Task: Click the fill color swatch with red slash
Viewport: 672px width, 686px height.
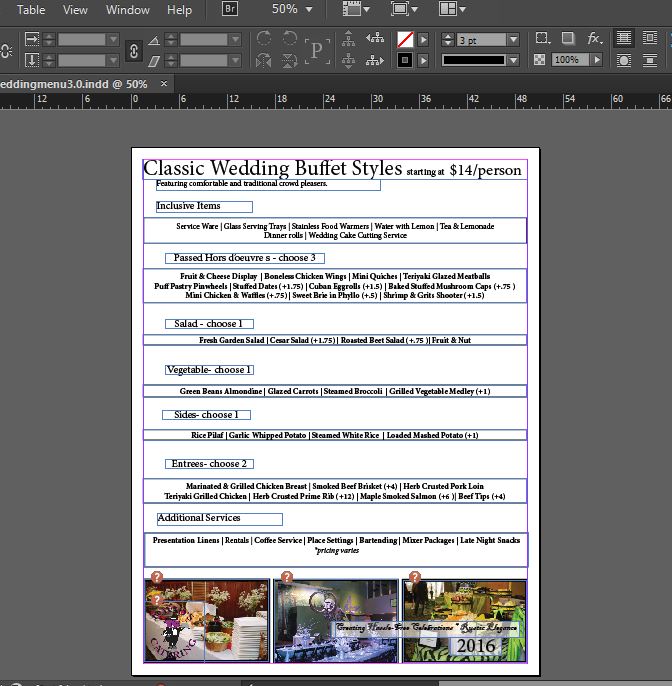Action: point(405,40)
